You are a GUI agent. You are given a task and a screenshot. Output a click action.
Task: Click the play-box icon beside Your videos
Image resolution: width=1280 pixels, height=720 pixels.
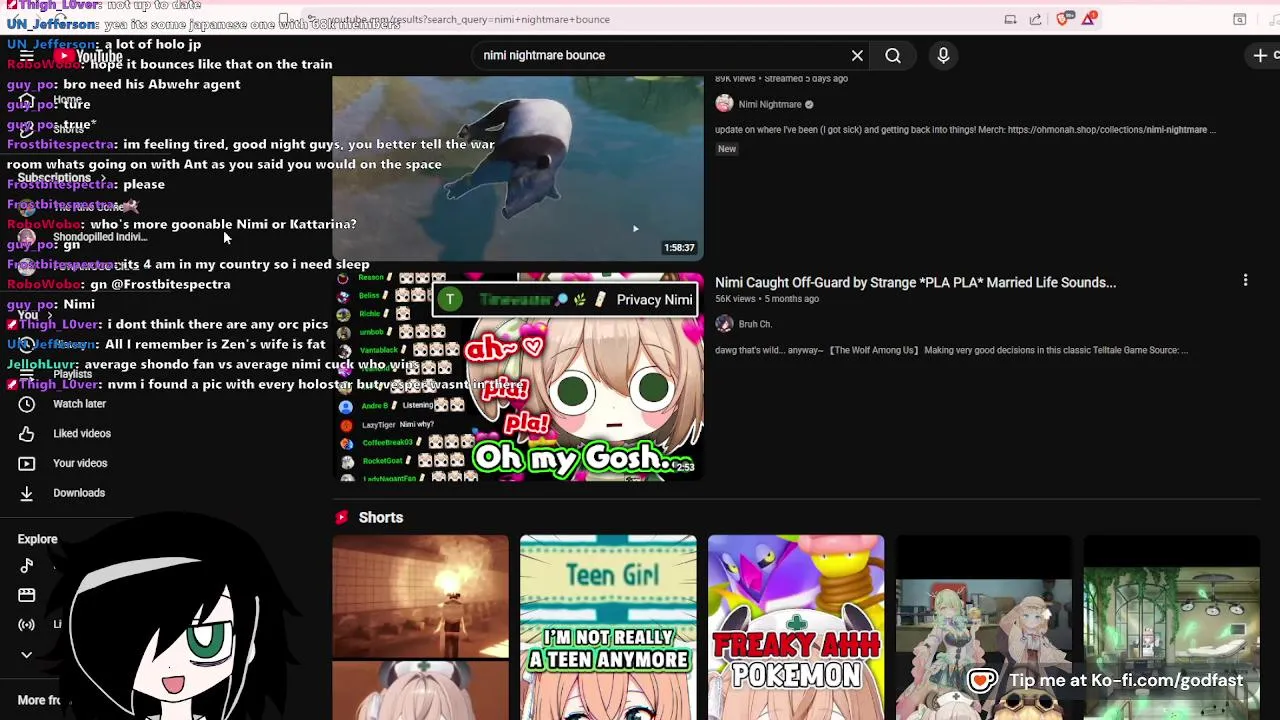pyautogui.click(x=27, y=463)
